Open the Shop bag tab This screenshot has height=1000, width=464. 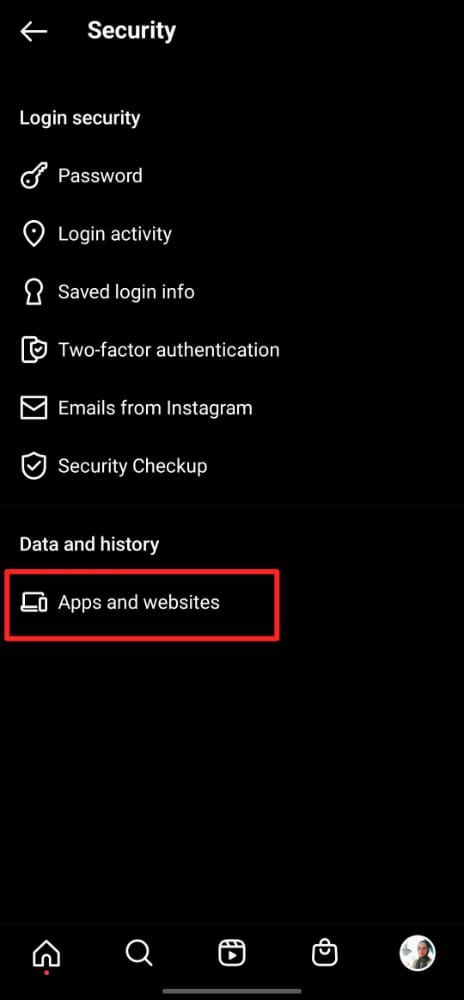point(324,953)
